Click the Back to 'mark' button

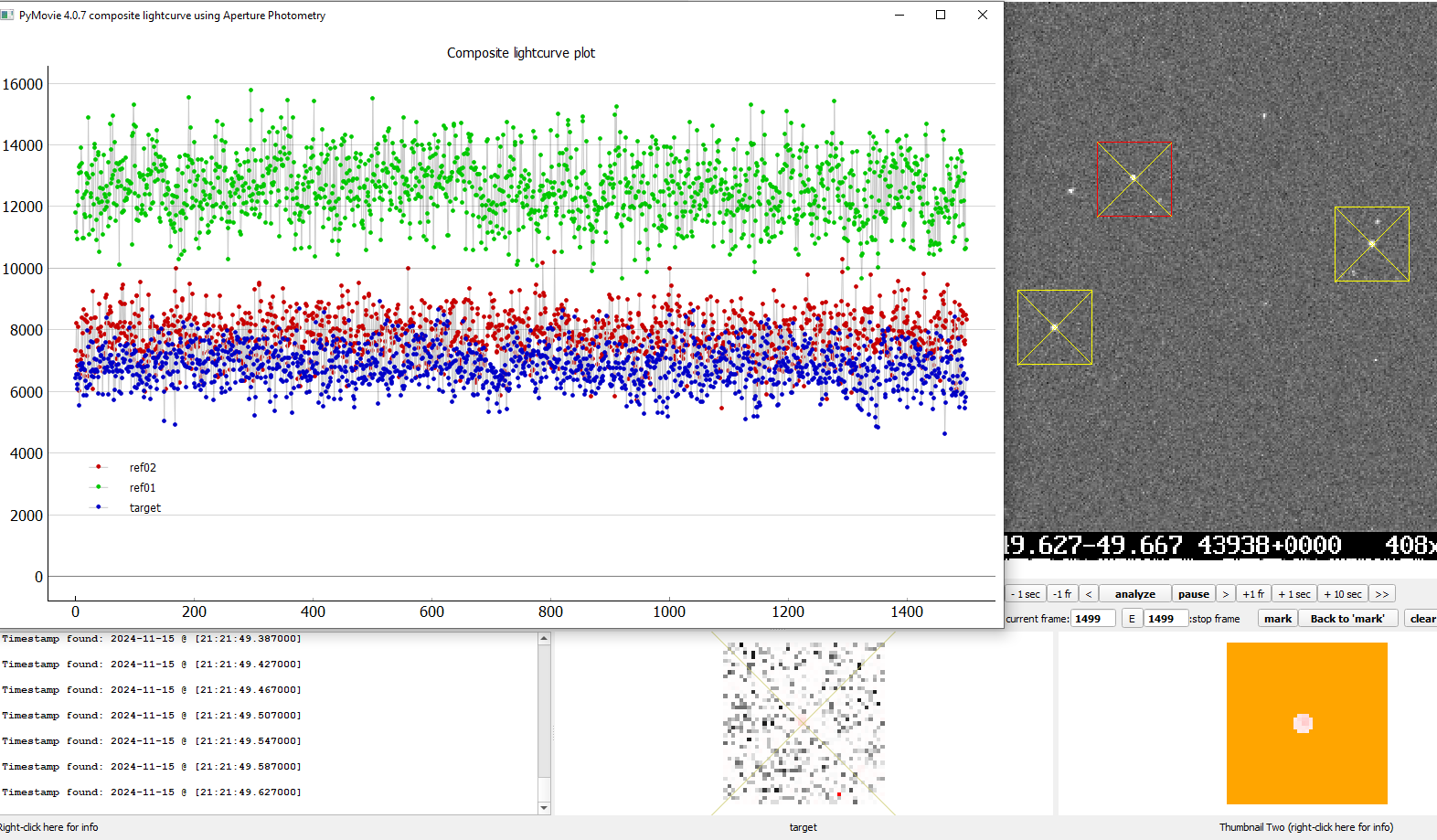[x=1347, y=619]
